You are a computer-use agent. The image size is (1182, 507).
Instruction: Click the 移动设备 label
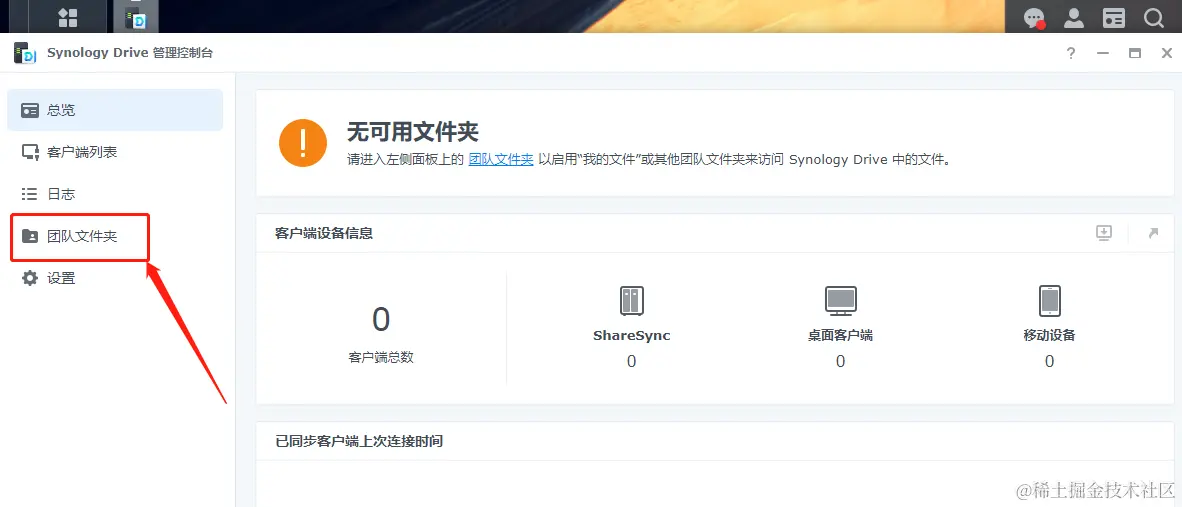click(x=1049, y=336)
